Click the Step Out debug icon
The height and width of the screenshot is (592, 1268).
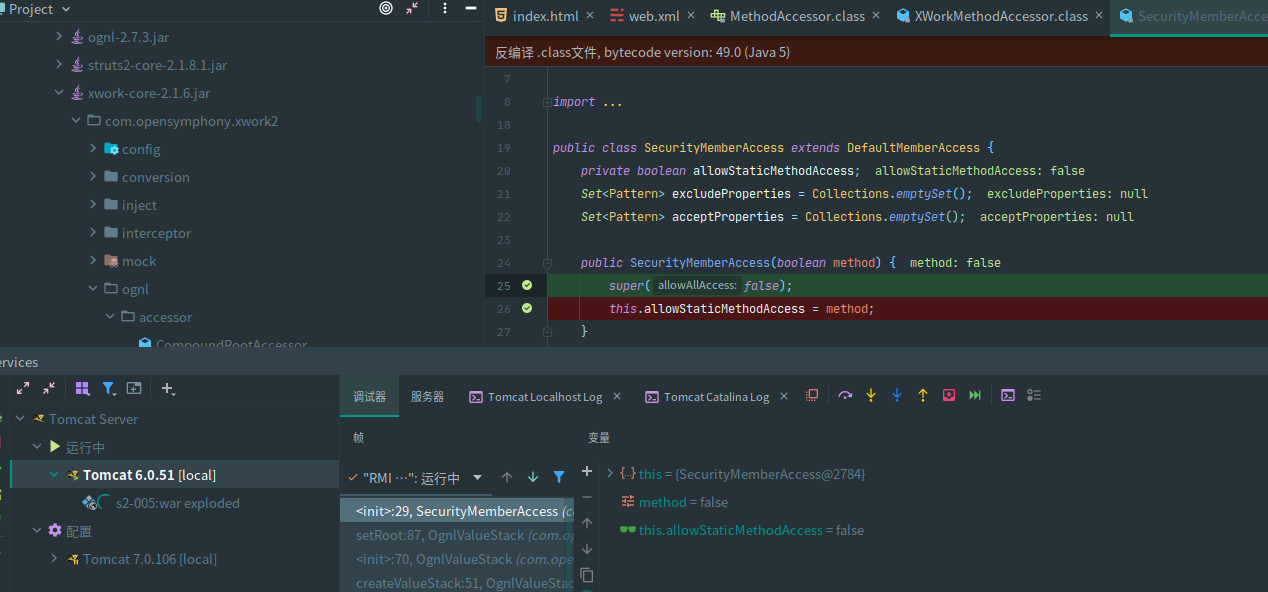923,396
